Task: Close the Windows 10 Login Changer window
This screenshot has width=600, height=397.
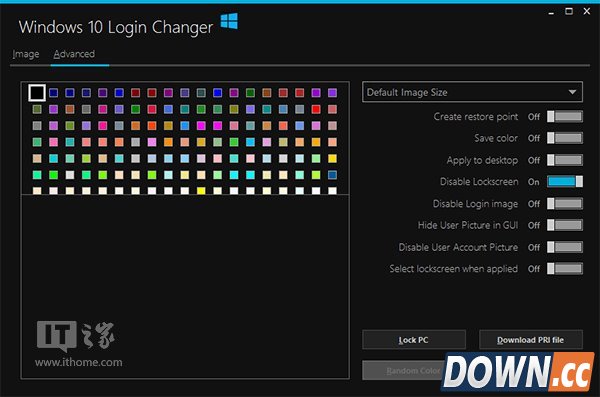Action: 587,11
